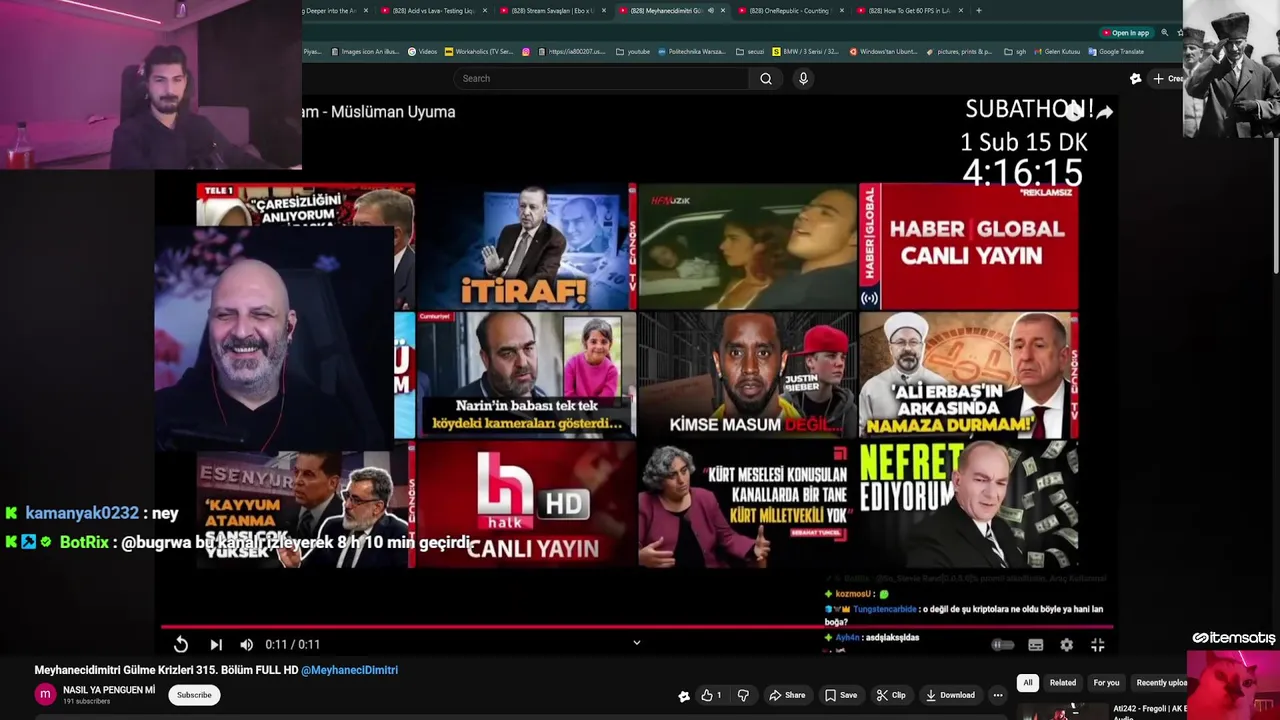Click the extension icon left of the Like button
Viewport: 1280px width, 720px height.
coord(684,696)
